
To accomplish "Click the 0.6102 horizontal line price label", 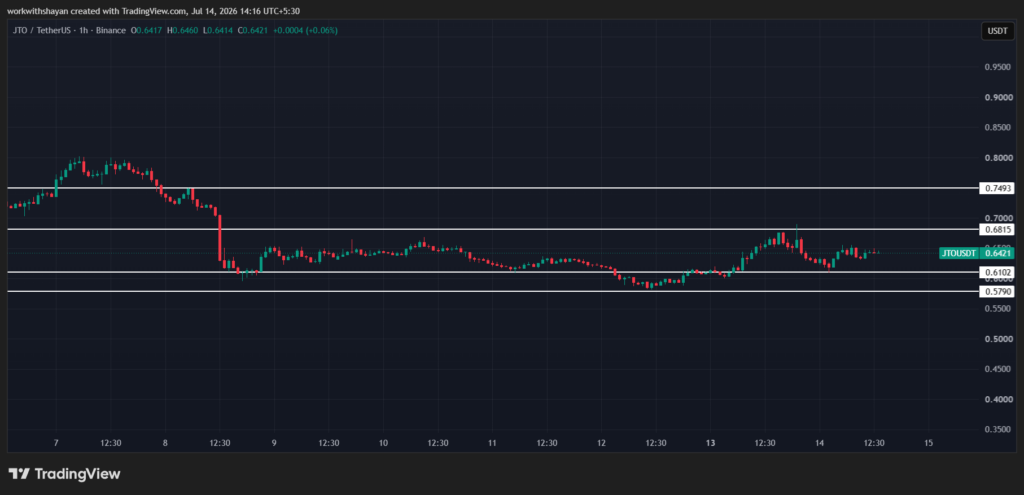I will [997, 272].
